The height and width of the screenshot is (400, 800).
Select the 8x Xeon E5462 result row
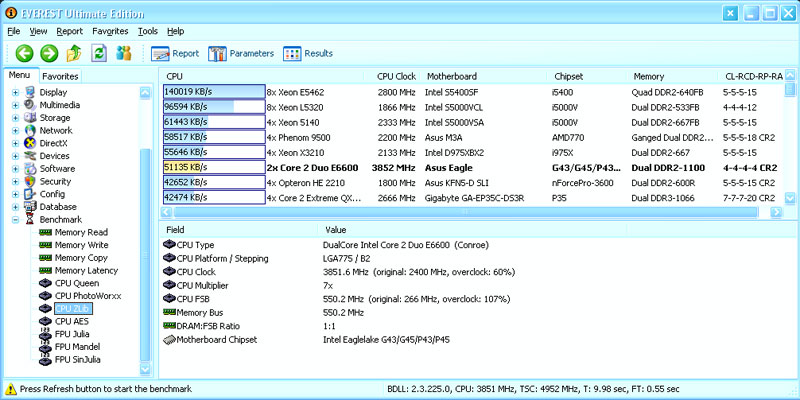472,92
